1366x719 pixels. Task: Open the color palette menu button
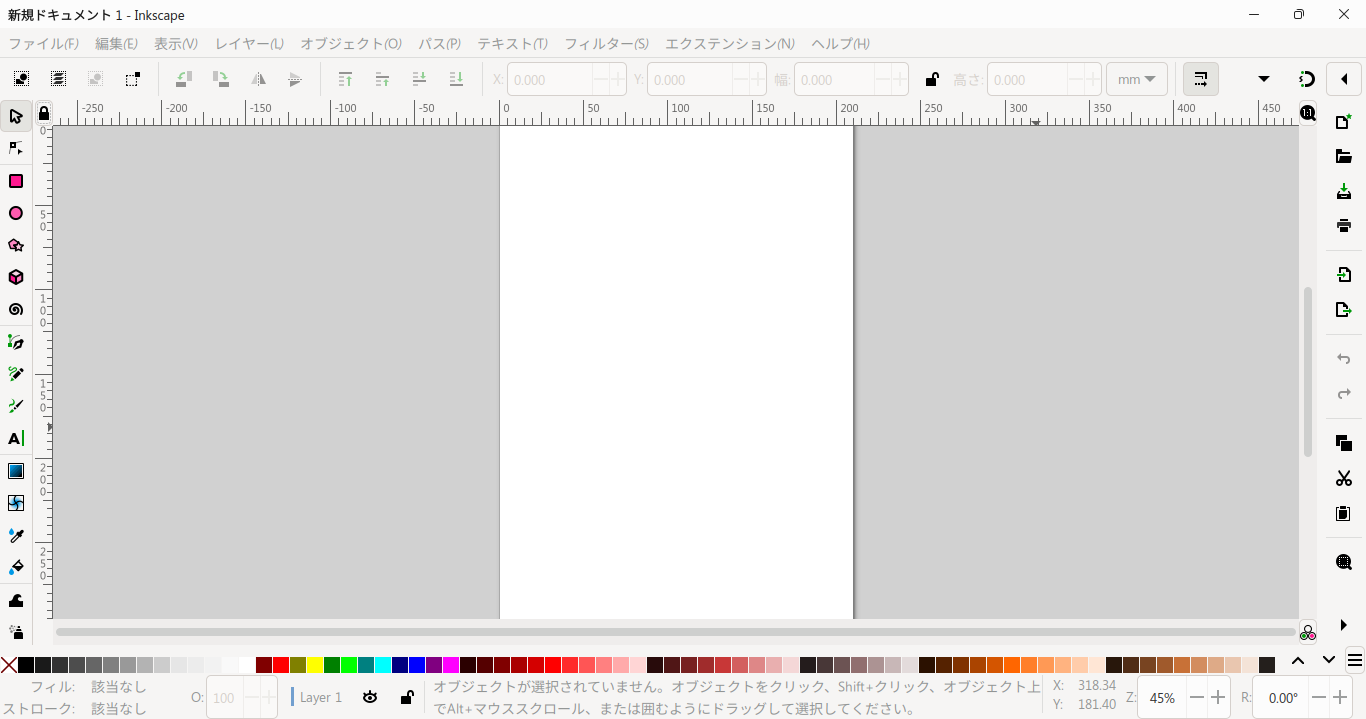1355,660
